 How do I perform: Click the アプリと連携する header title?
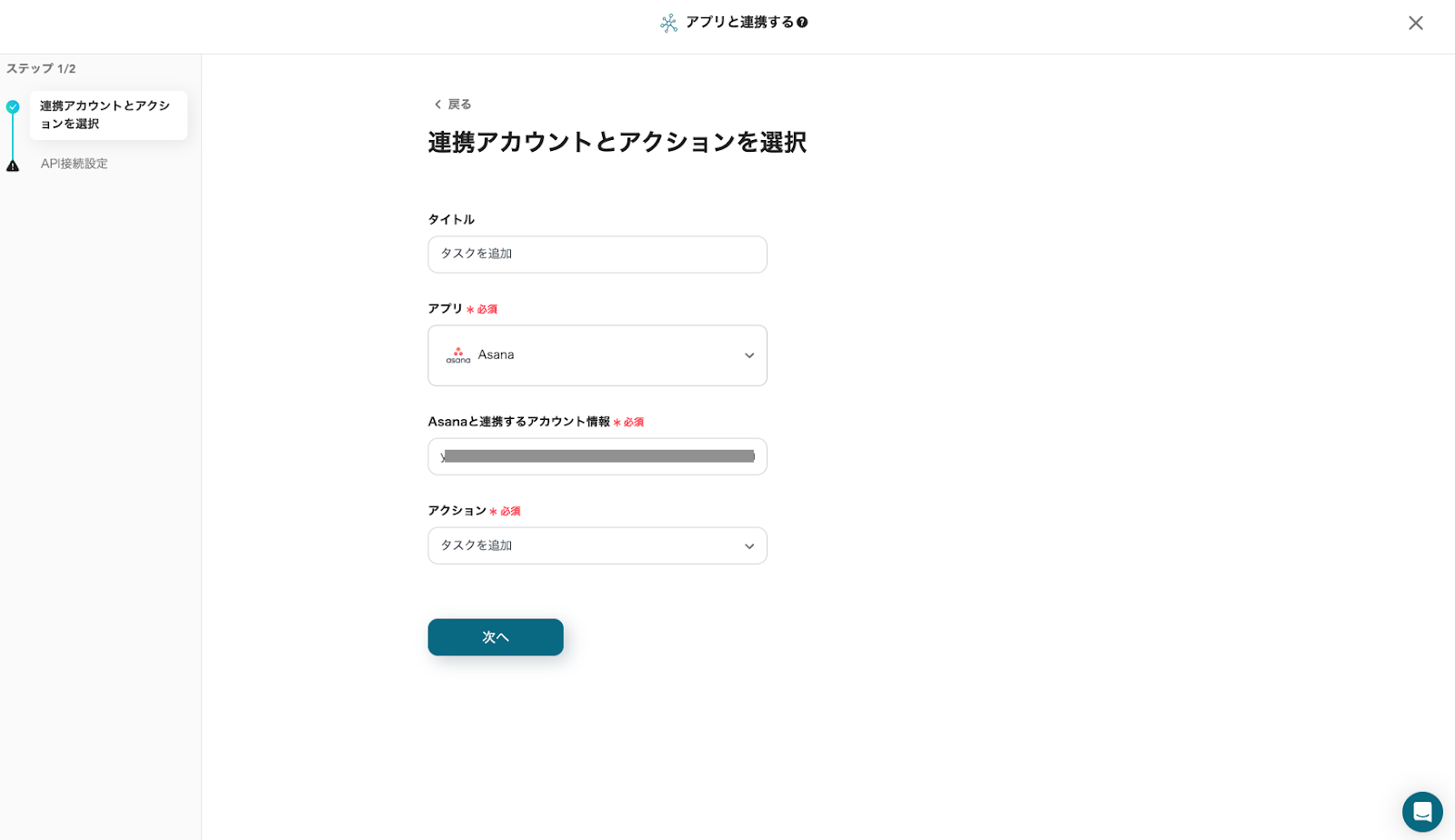click(739, 23)
